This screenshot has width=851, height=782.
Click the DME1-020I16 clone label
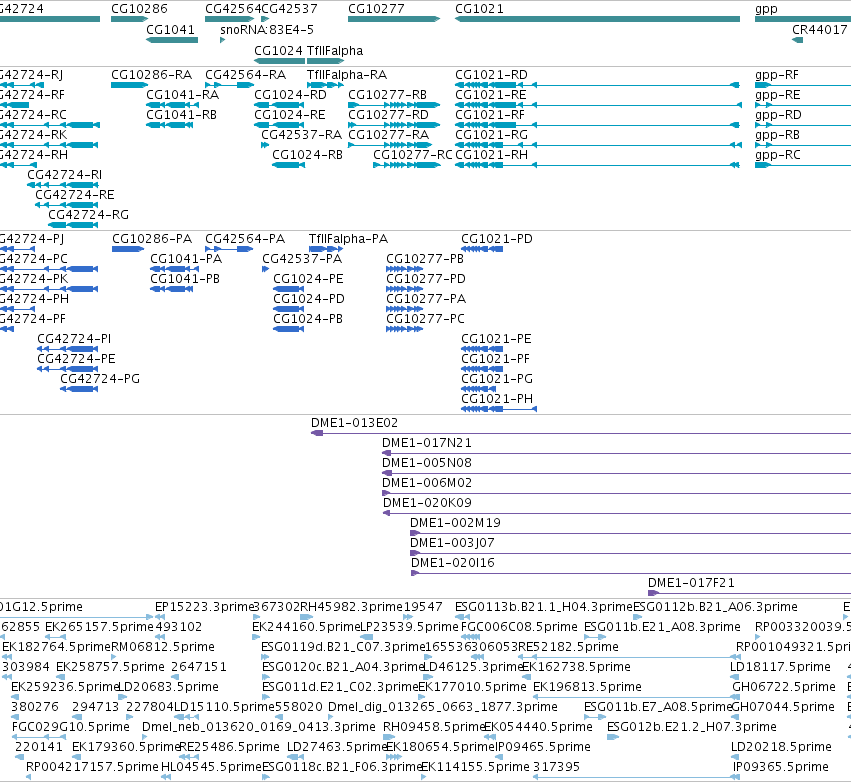(x=453, y=563)
